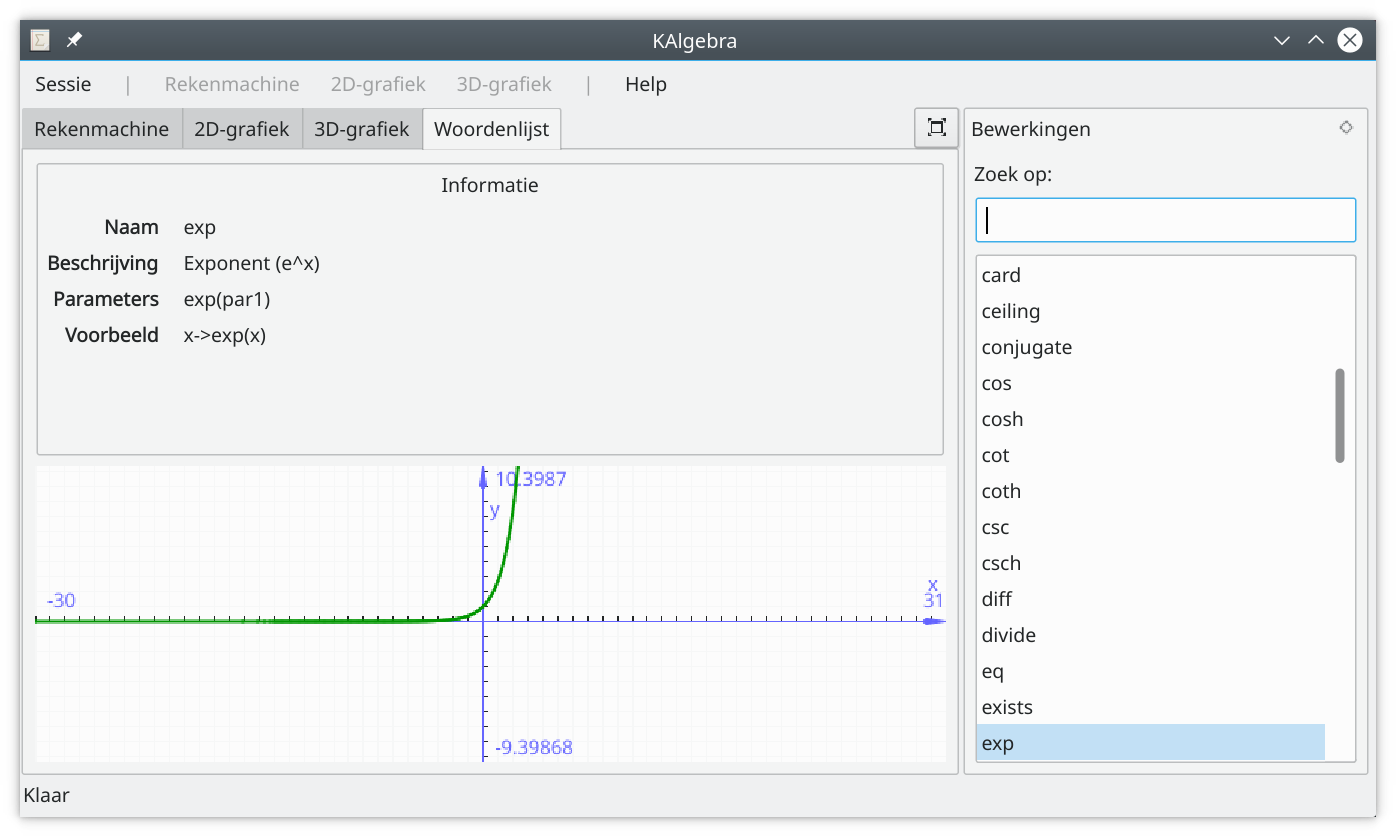The image size is (1396, 837).
Task: Pick coth in the operations list
Action: (1151, 491)
